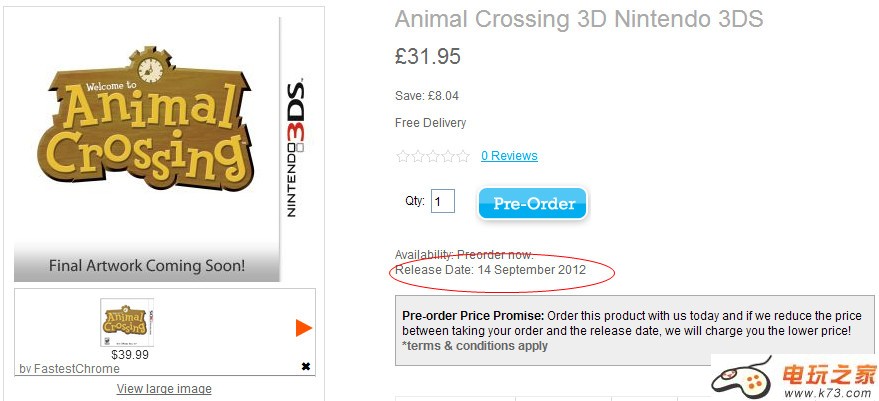Click the Animal Crossing 3D product title

(x=579, y=19)
